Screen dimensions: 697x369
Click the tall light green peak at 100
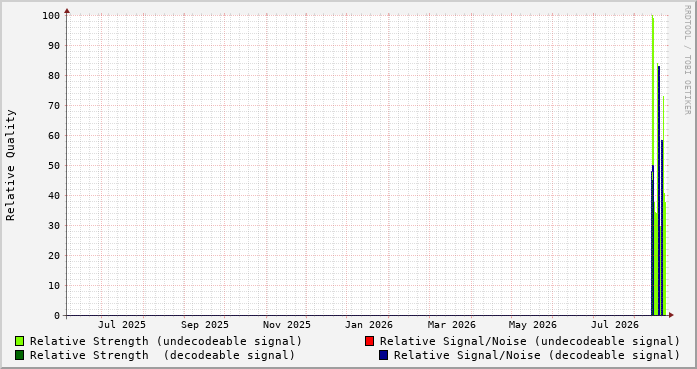653,89
